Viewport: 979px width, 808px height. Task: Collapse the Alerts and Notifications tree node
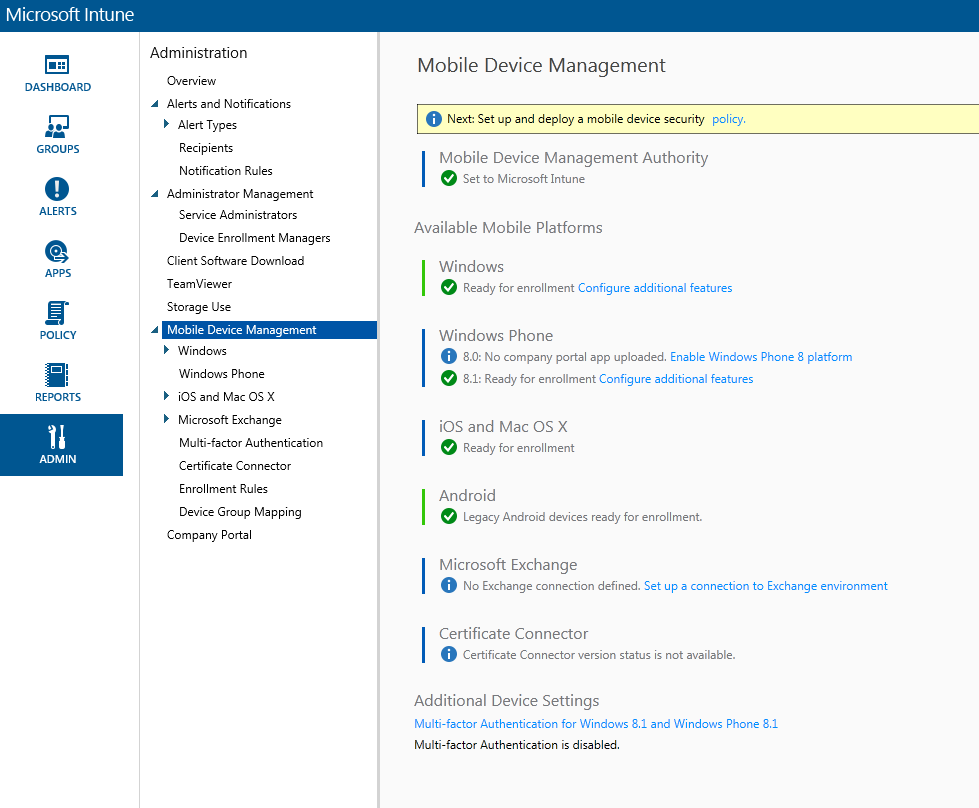(x=155, y=104)
